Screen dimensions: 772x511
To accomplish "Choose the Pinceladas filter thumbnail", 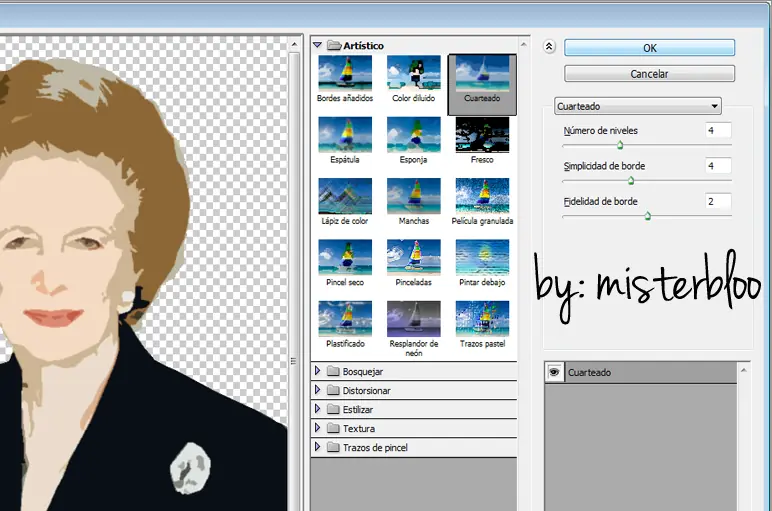I will [414, 257].
